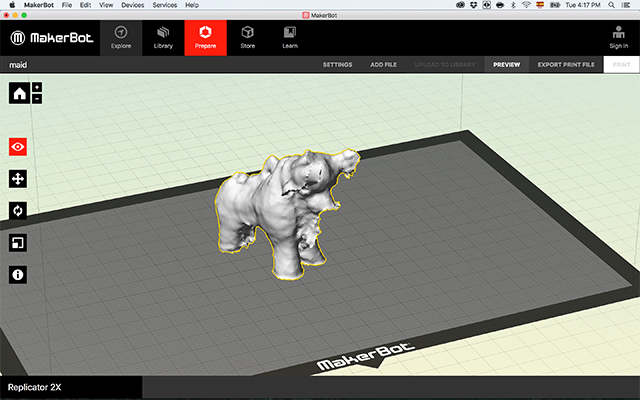640x400 pixels.
Task: Open Settings in the toolbar
Action: pyautogui.click(x=337, y=64)
